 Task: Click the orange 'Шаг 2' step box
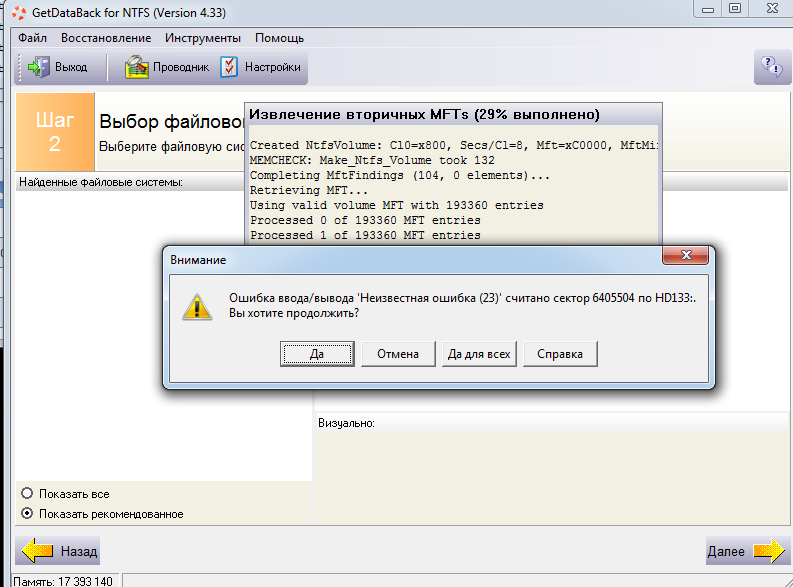(55, 131)
